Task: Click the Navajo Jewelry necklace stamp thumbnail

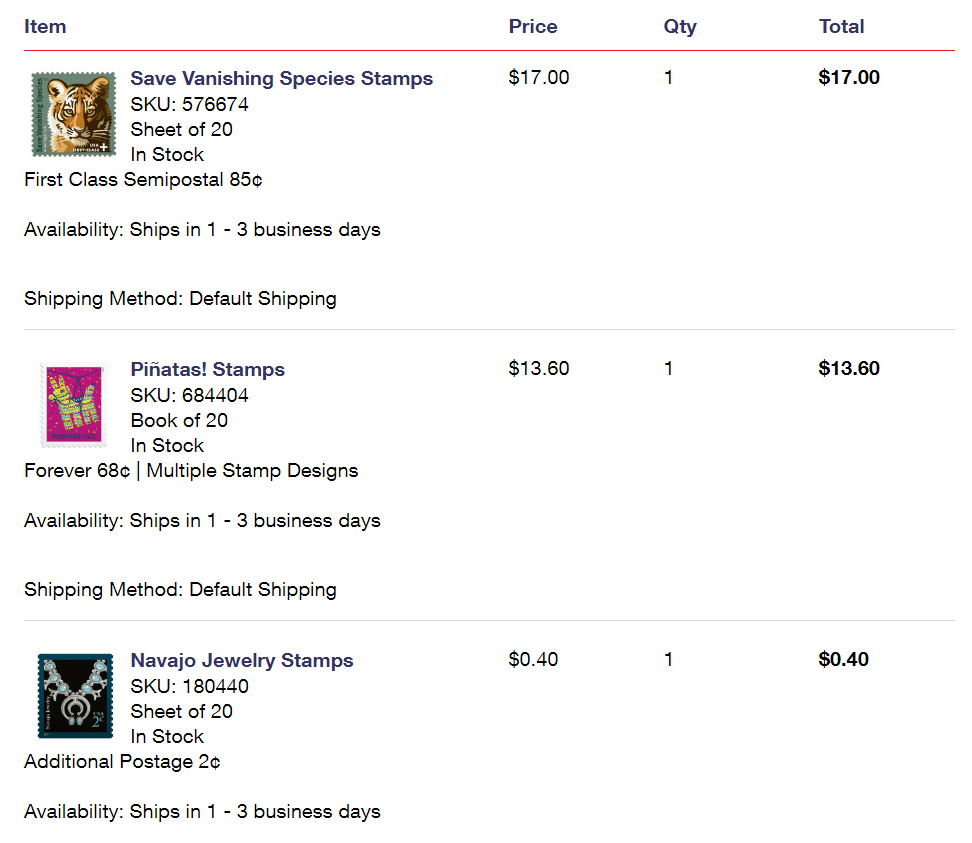Action: coord(73,695)
